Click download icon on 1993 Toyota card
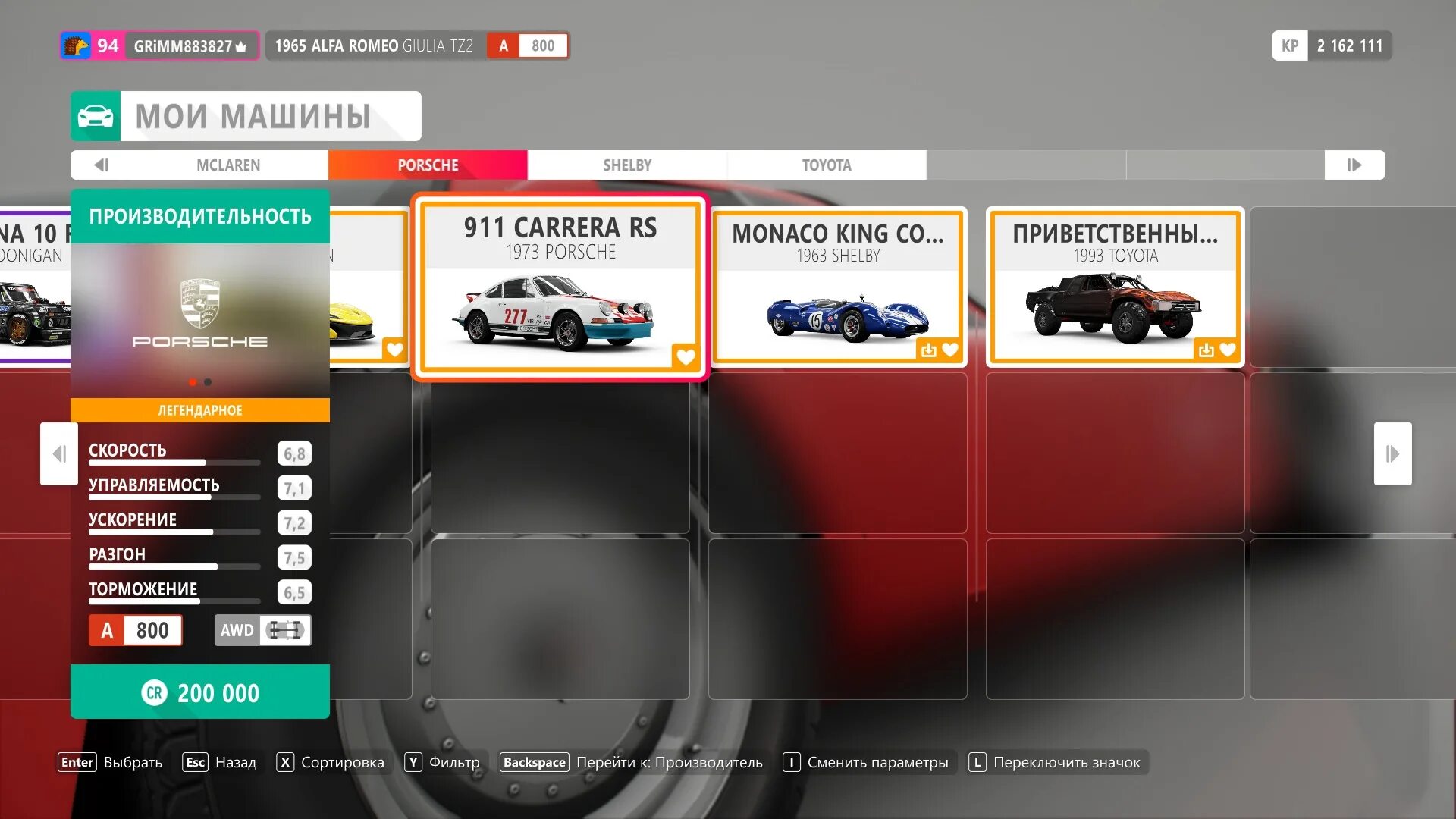 [x=1206, y=350]
